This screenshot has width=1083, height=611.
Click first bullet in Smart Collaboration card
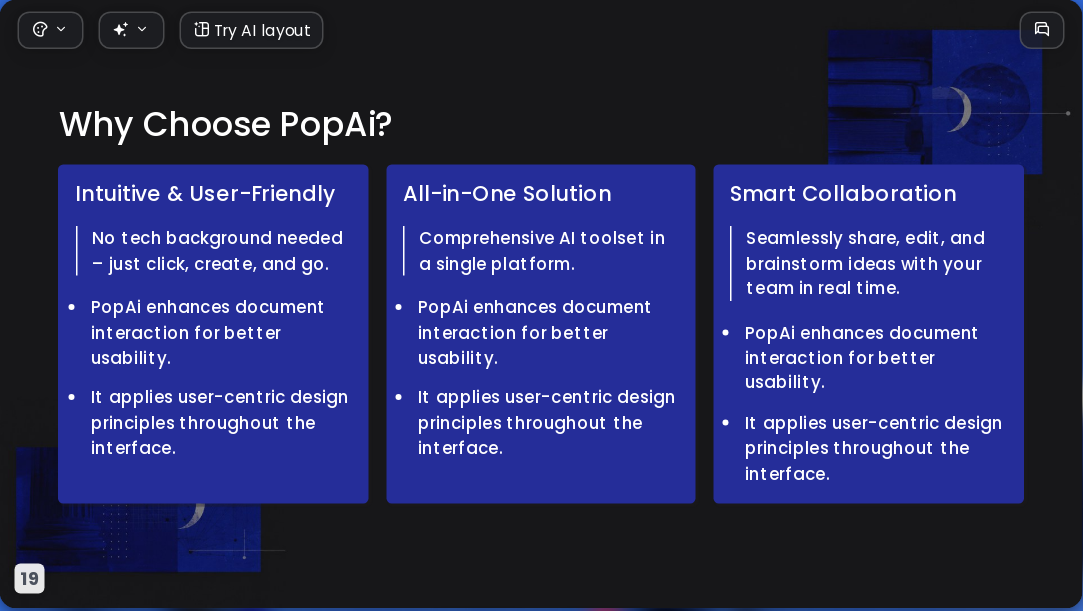point(861,358)
